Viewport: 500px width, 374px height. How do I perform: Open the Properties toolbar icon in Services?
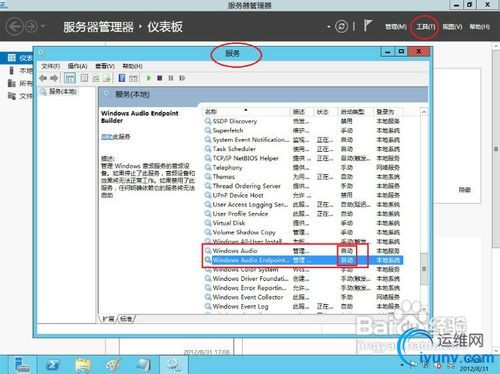tap(84, 78)
